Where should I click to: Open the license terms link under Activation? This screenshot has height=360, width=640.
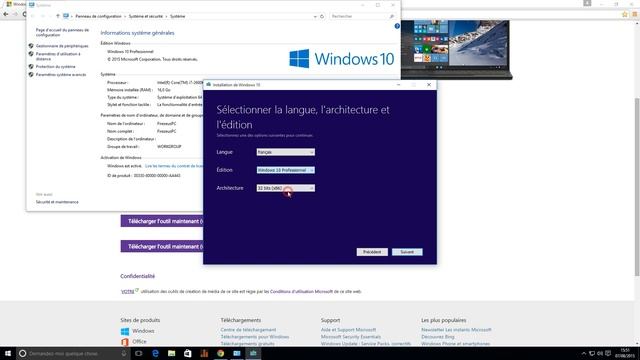[174, 166]
